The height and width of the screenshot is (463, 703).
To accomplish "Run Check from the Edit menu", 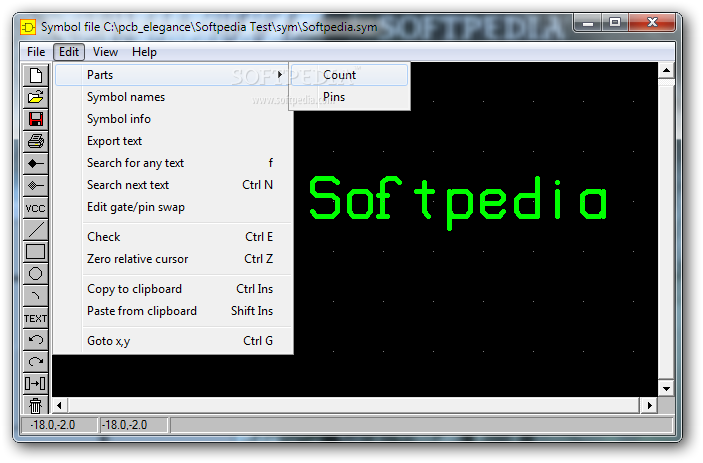I will click(x=173, y=237).
